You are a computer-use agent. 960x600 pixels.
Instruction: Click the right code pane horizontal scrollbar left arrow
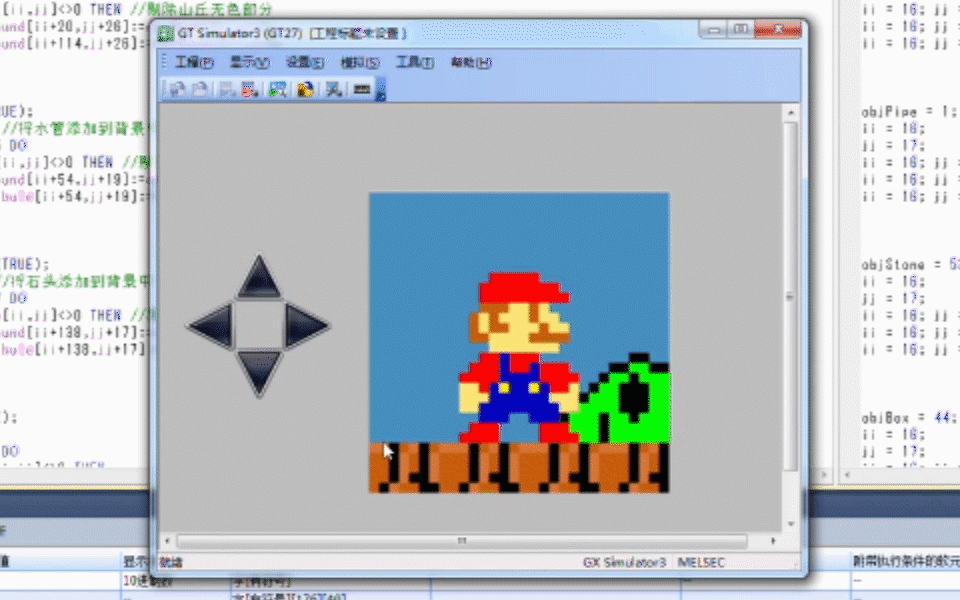847,475
